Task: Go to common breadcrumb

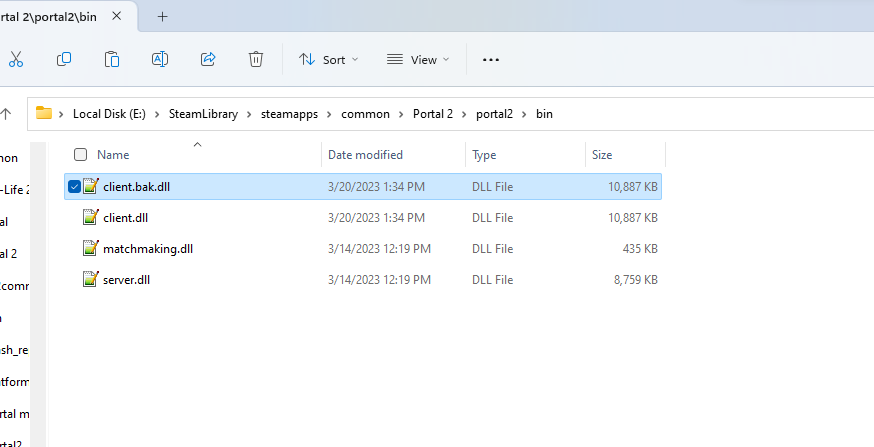Action: [x=365, y=114]
